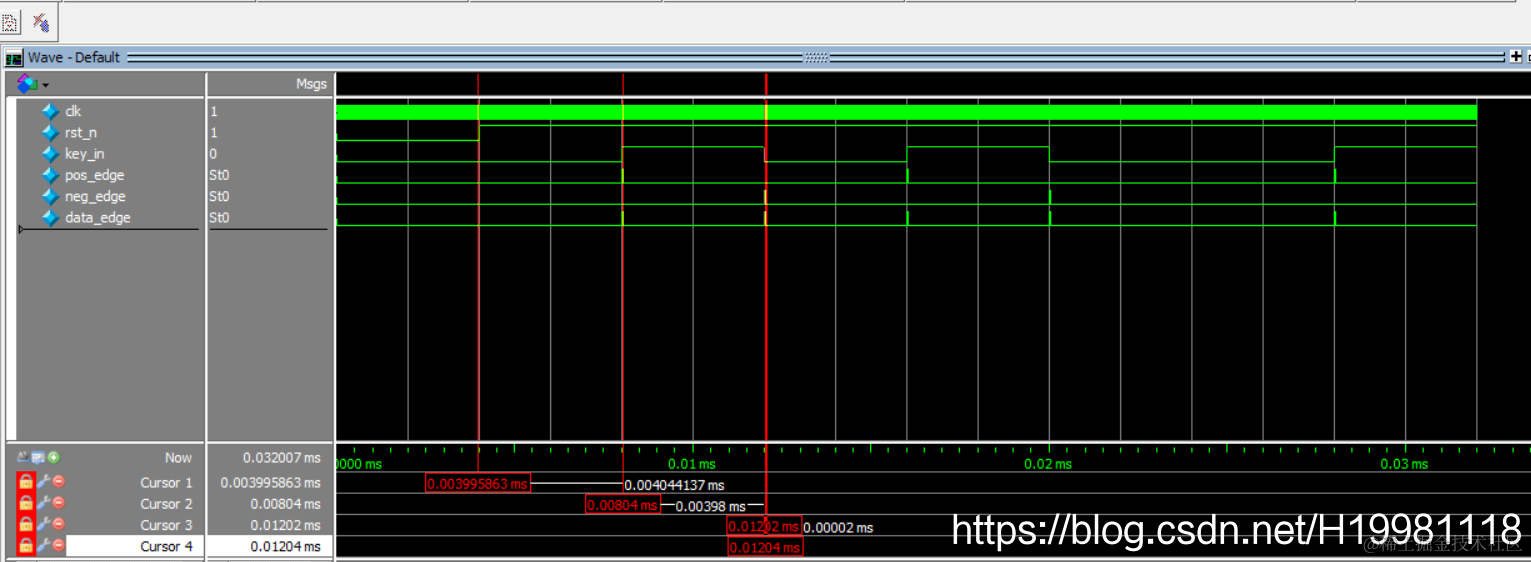The height and width of the screenshot is (562, 1531).
Task: Delete Cursor 4 with red minus icon
Action: click(x=59, y=545)
